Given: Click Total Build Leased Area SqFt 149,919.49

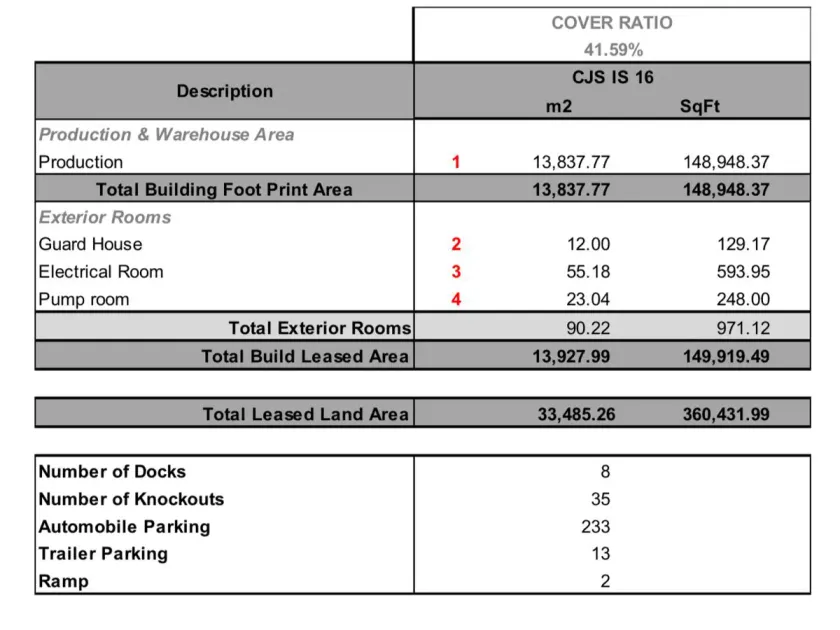Looking at the screenshot, I should 726,356.
